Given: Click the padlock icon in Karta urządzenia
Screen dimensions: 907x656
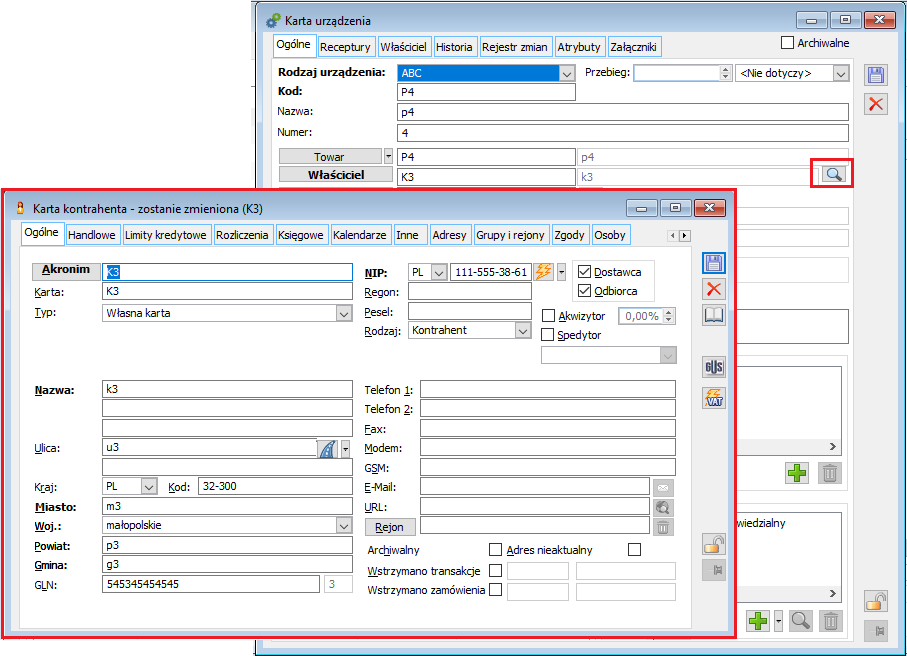Looking at the screenshot, I should [876, 602].
